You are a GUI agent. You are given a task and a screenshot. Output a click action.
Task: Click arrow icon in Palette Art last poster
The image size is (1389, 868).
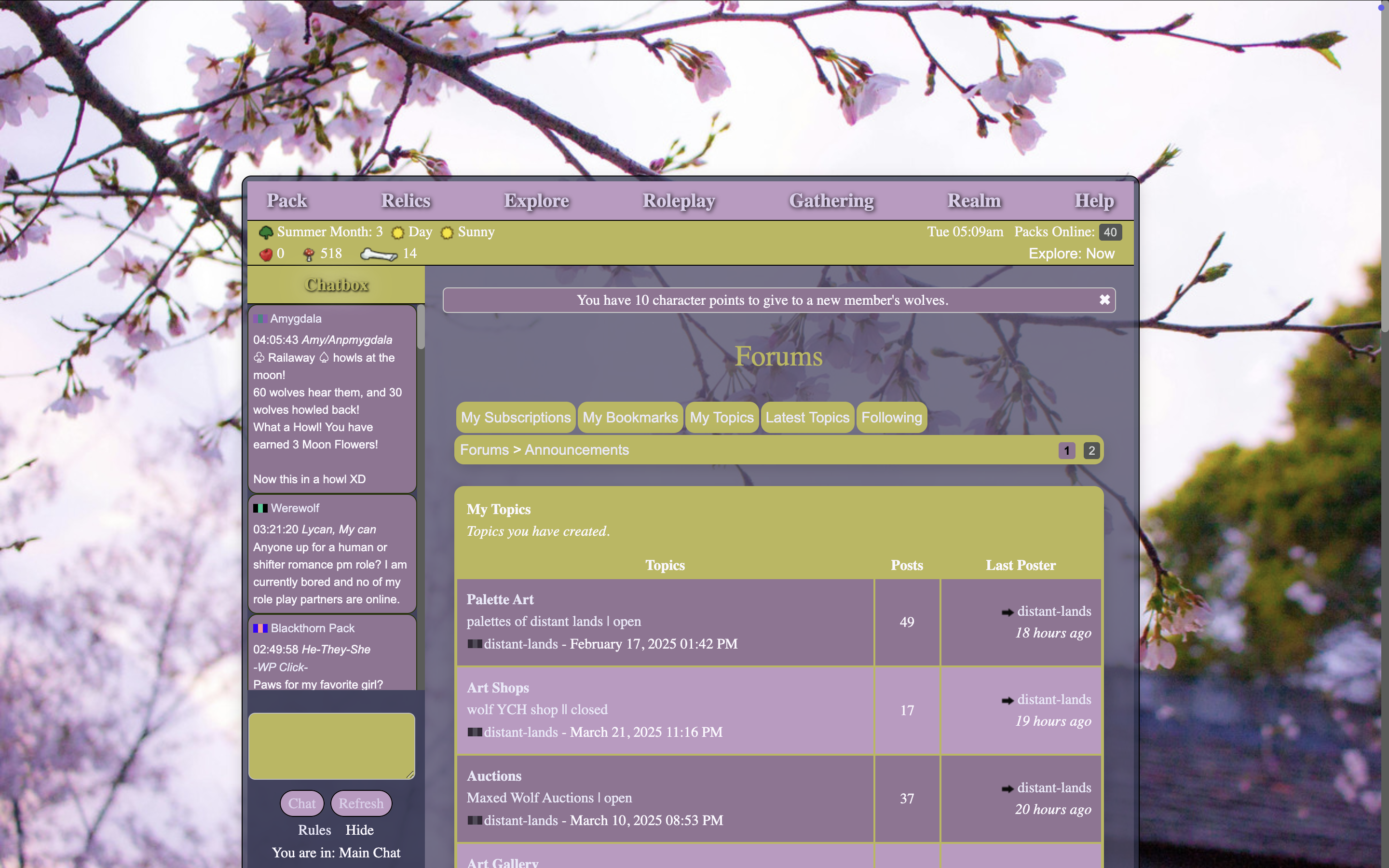pos(1008,612)
